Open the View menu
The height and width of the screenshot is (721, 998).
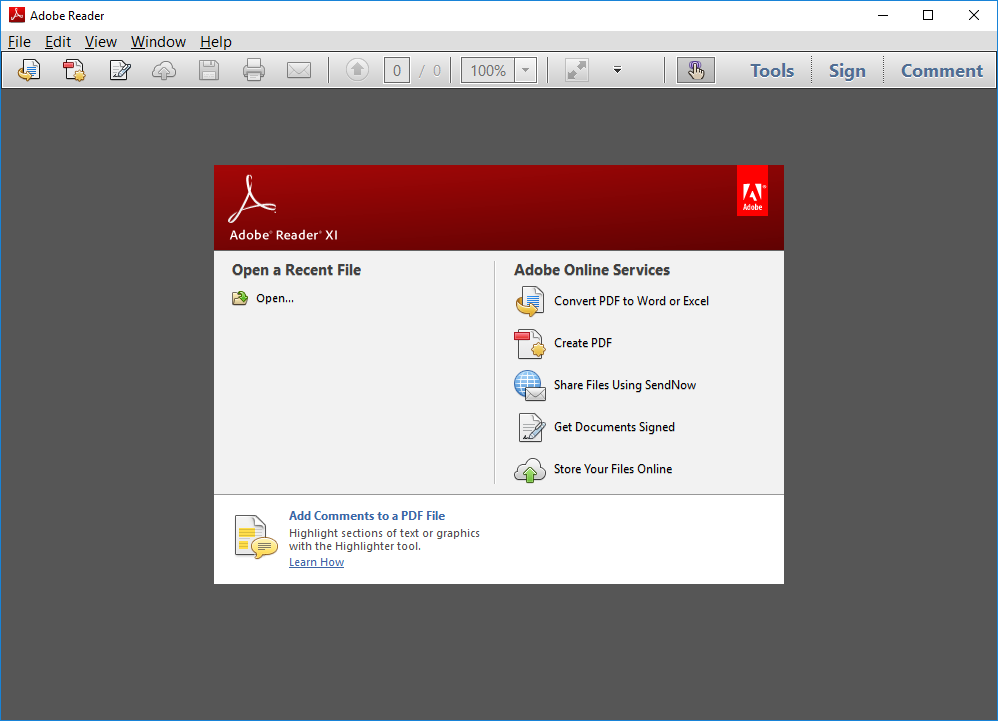click(101, 42)
